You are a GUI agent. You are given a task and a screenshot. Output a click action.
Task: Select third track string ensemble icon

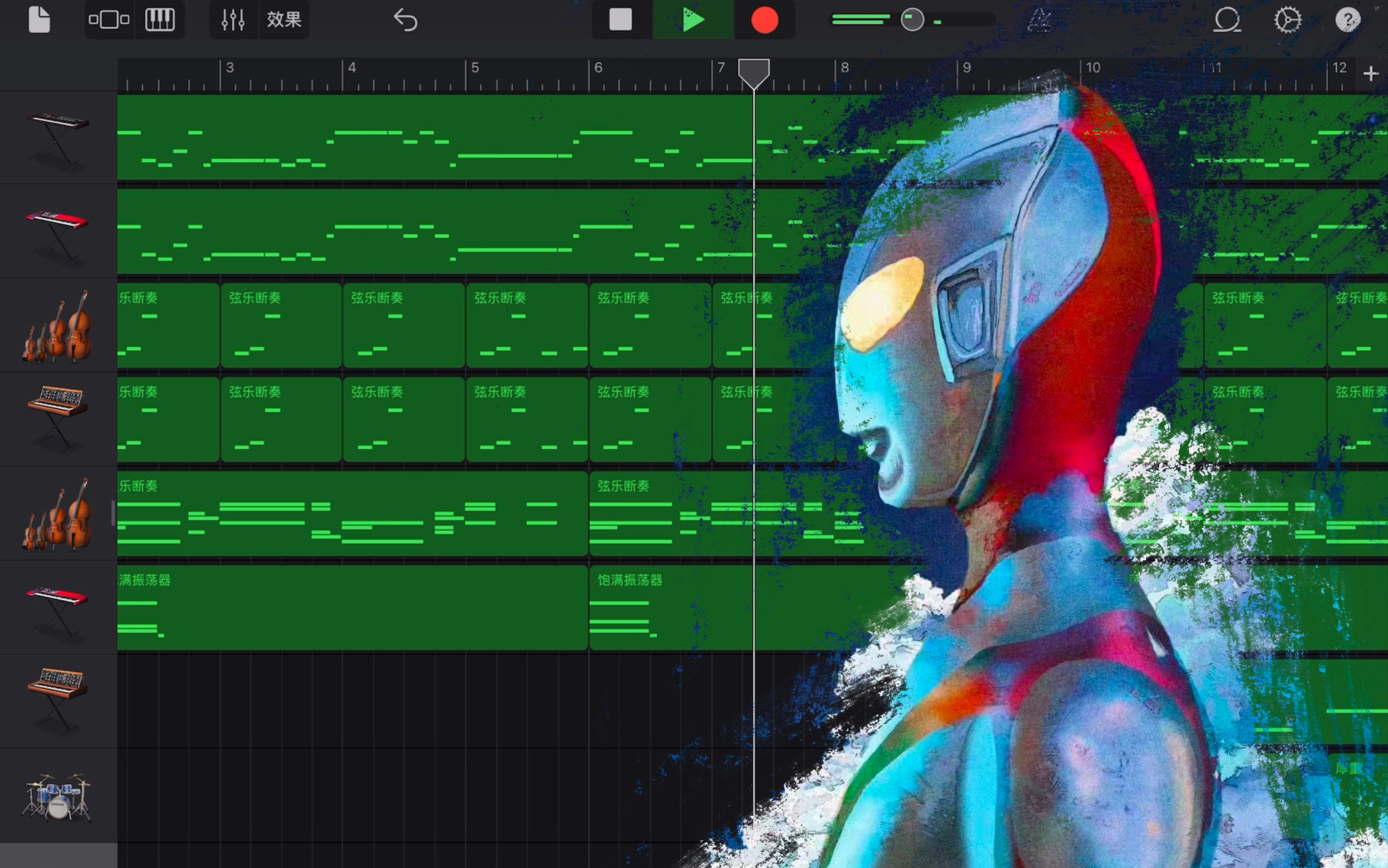pyautogui.click(x=57, y=326)
